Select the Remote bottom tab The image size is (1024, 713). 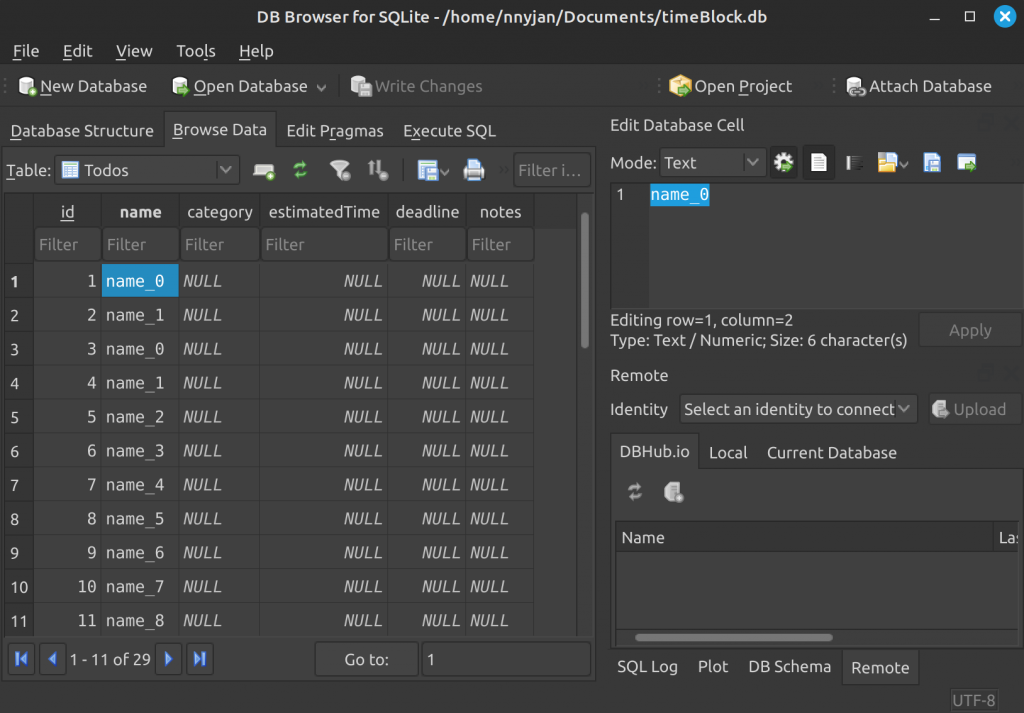pos(880,667)
